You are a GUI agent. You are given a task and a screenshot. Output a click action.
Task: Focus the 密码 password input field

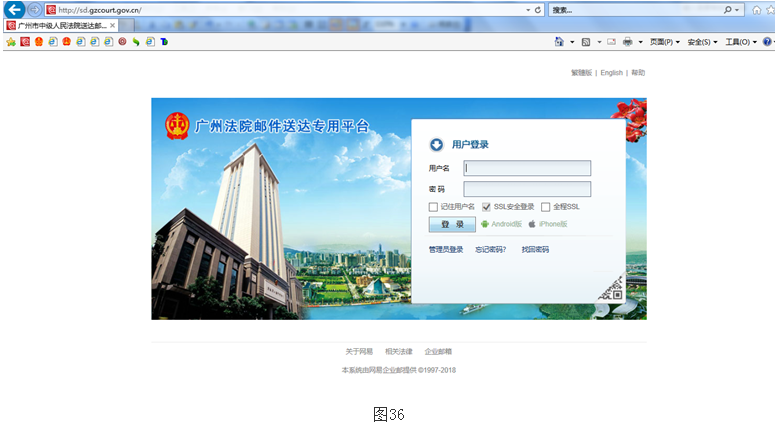coord(527,189)
